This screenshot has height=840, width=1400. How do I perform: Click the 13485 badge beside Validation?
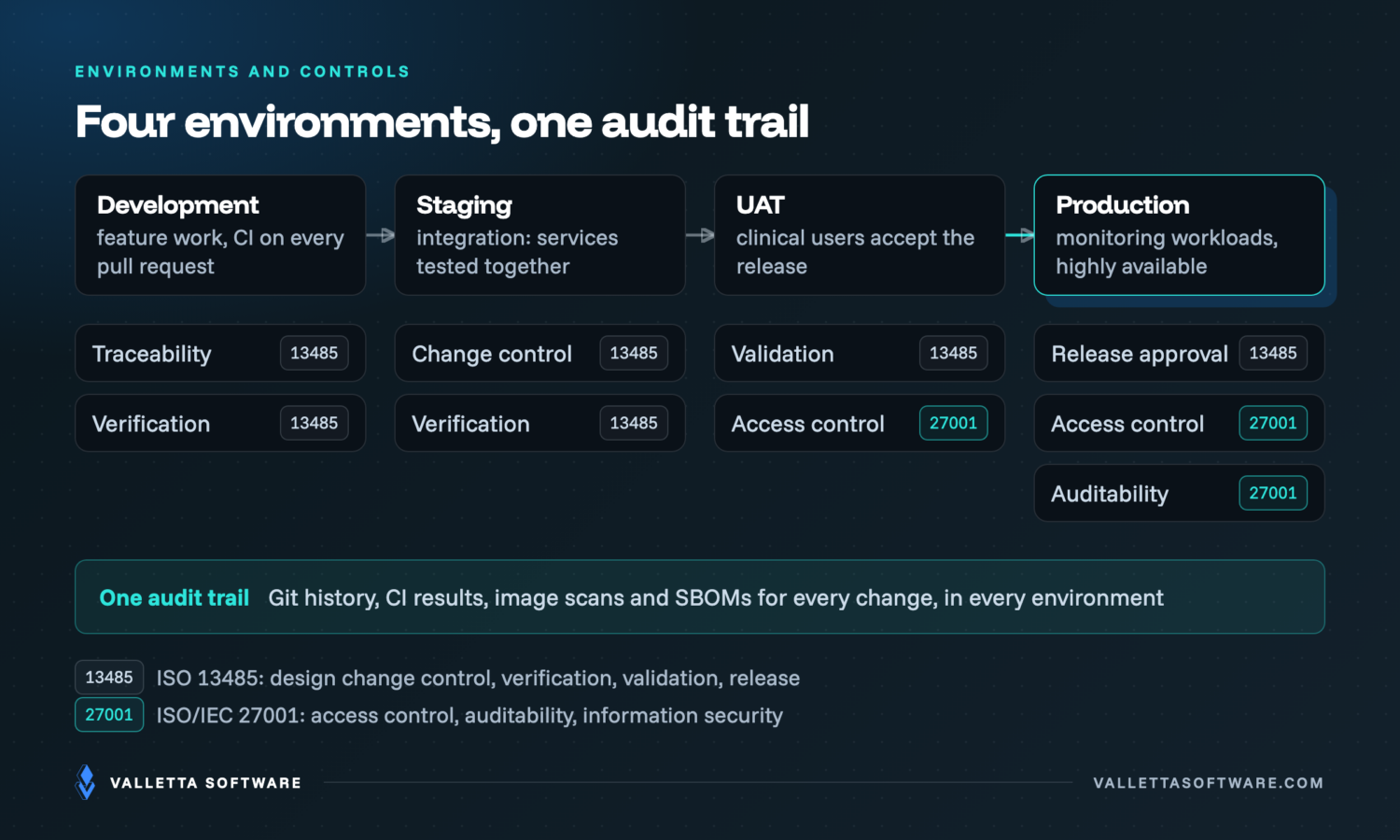tap(954, 353)
